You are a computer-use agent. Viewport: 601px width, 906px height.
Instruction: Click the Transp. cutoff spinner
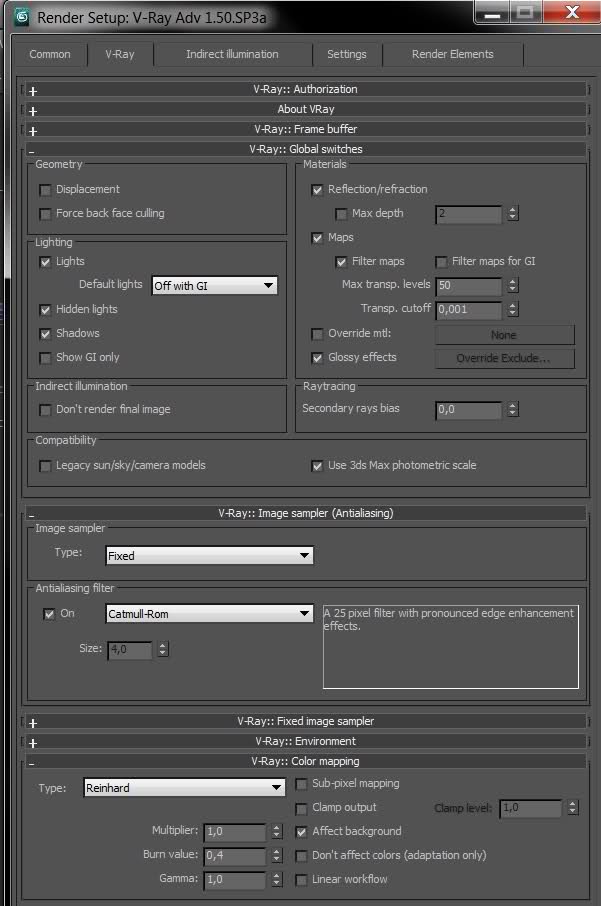pos(513,310)
